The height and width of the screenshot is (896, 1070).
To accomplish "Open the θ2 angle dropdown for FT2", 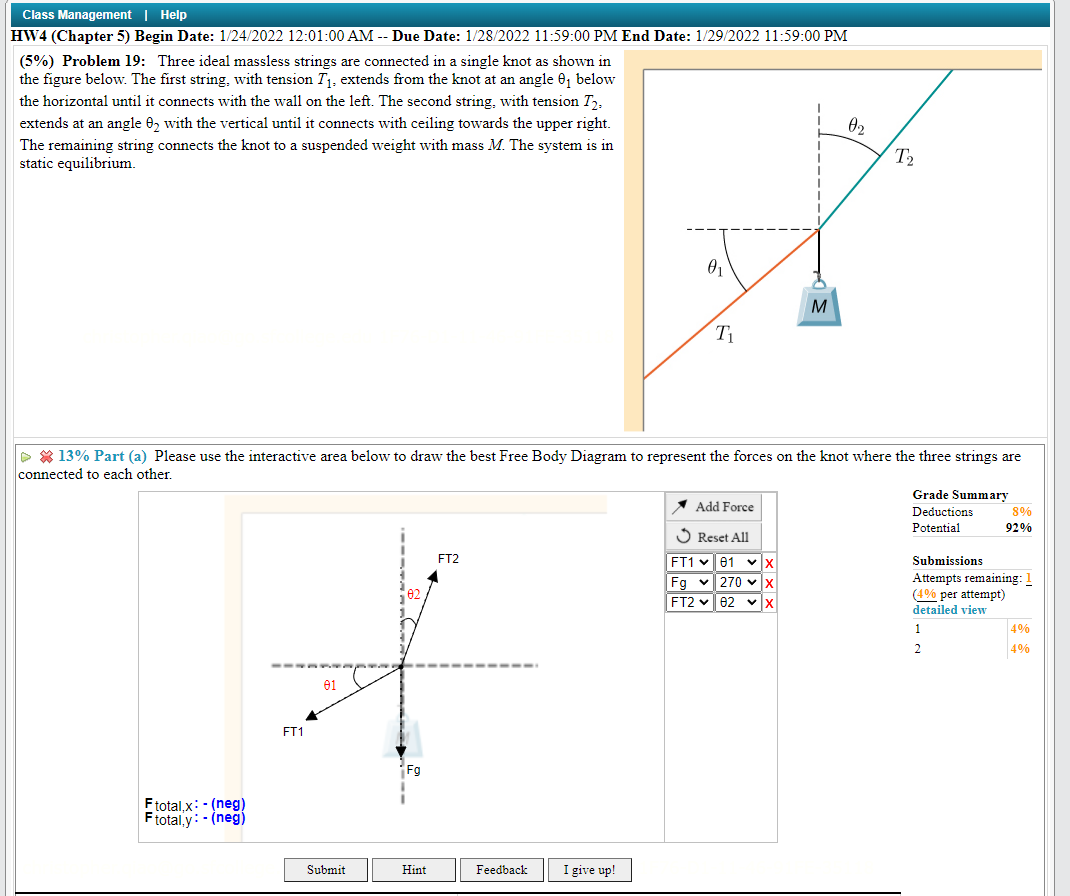I will point(737,602).
